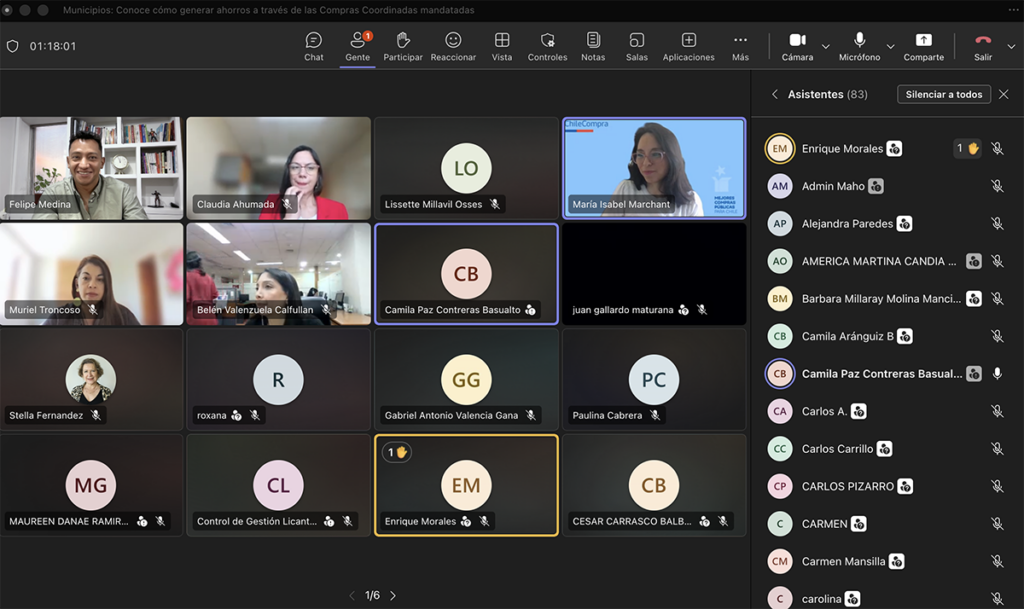Open the Reaccionar emoji menu
This screenshot has width=1024, height=609.
453,46
